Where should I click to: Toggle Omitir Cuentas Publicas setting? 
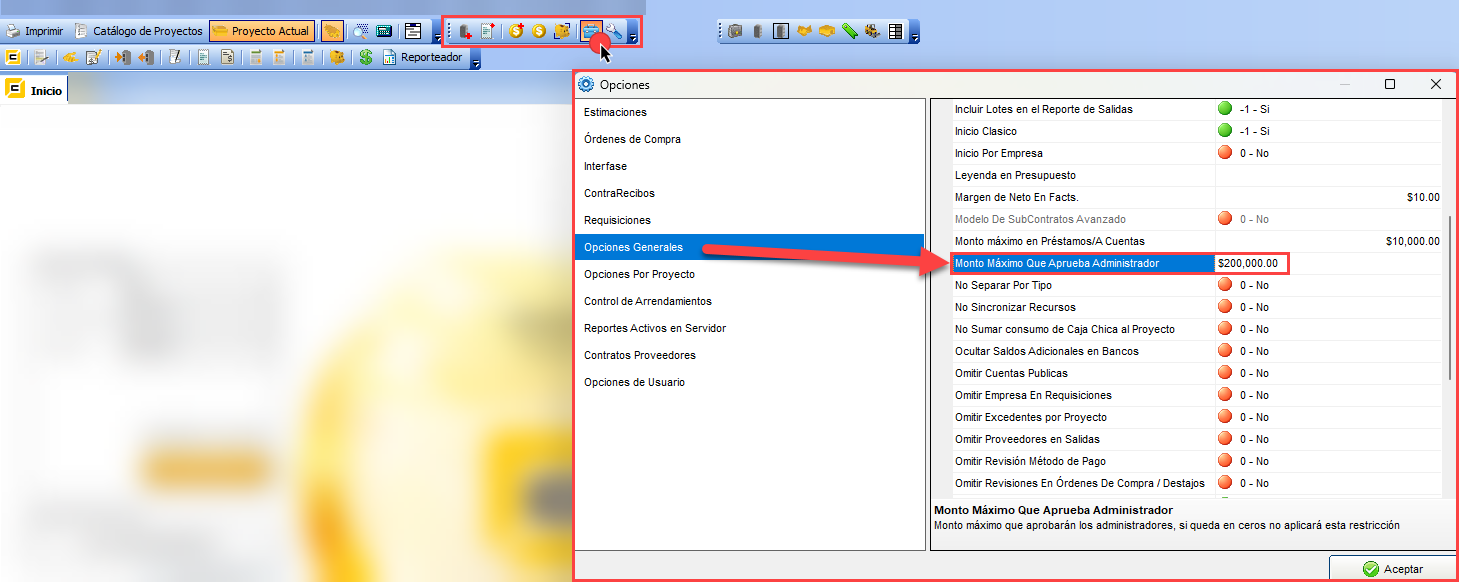pyautogui.click(x=1225, y=373)
